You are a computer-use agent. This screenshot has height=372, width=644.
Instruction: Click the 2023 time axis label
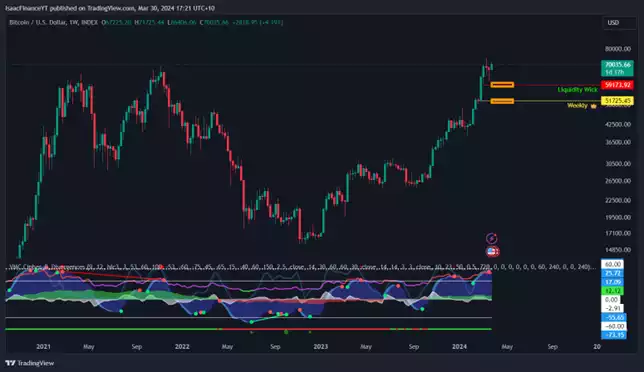coord(320,347)
